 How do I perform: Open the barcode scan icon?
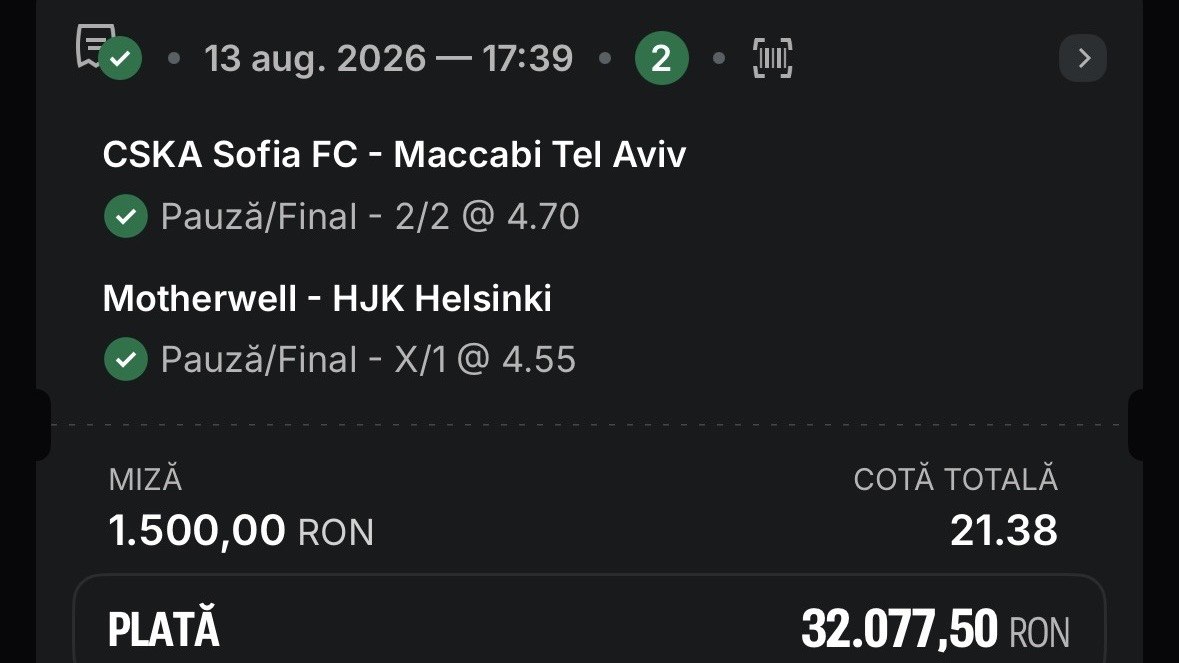click(772, 58)
